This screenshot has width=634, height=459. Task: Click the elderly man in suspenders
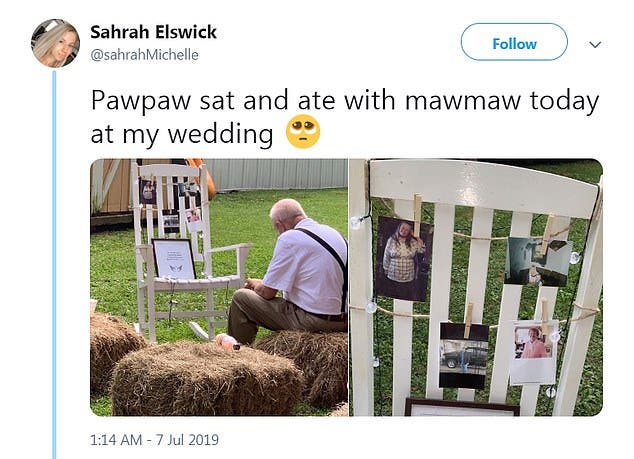[x=288, y=273]
